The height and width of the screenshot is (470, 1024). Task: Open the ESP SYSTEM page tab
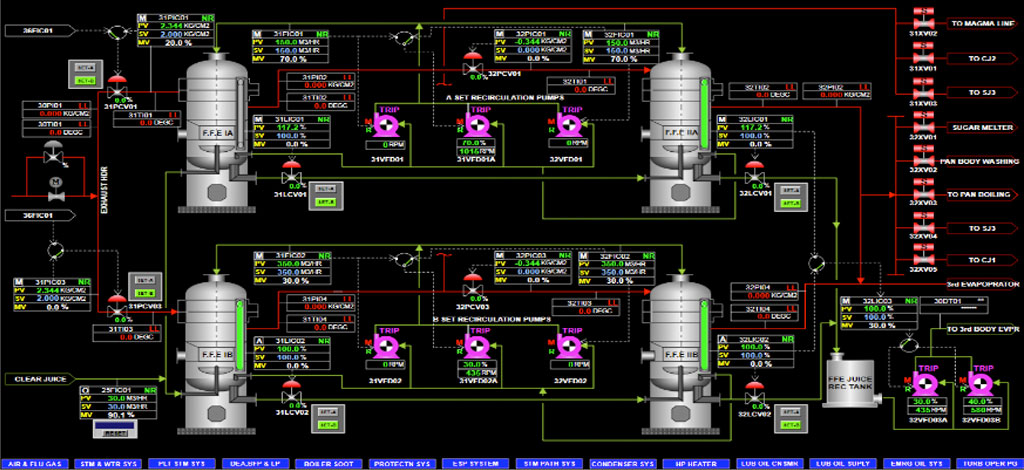(475, 463)
